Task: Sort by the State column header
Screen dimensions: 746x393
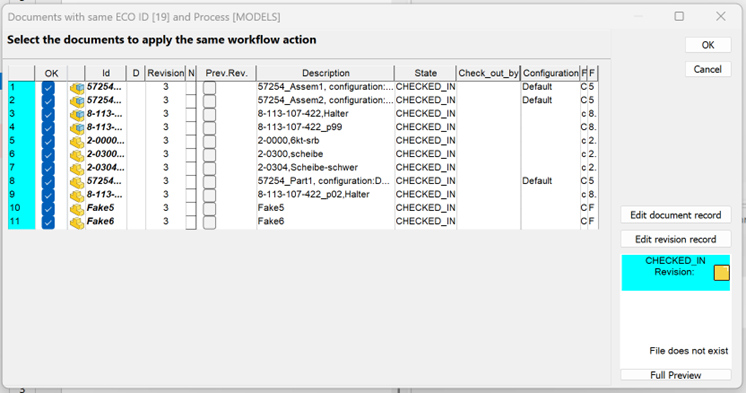Action: pyautogui.click(x=425, y=73)
